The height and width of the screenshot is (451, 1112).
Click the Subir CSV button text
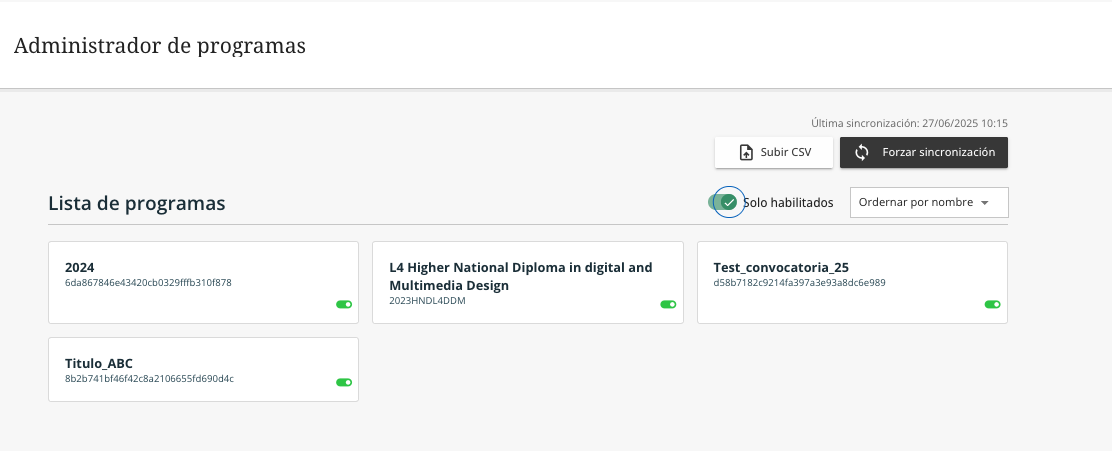pos(786,152)
